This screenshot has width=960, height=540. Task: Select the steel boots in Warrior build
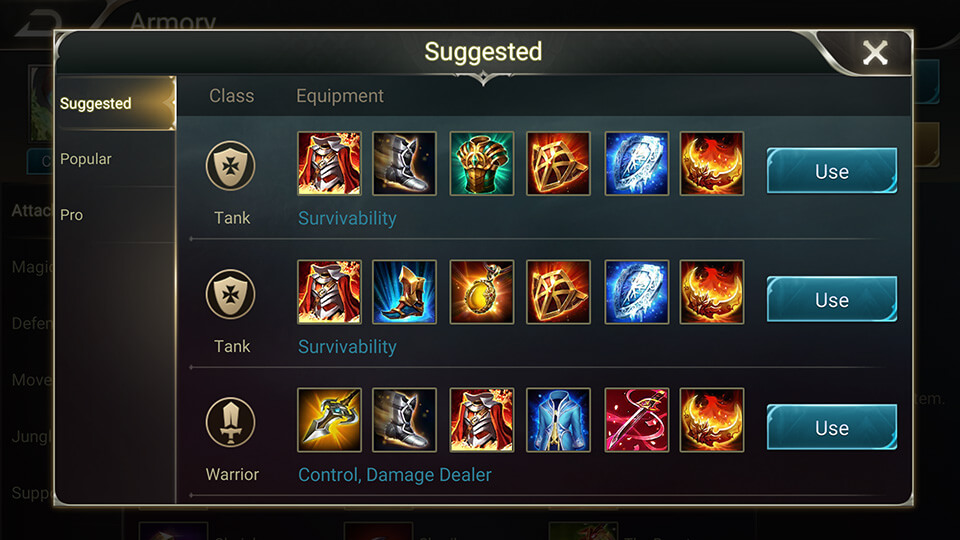pyautogui.click(x=404, y=420)
